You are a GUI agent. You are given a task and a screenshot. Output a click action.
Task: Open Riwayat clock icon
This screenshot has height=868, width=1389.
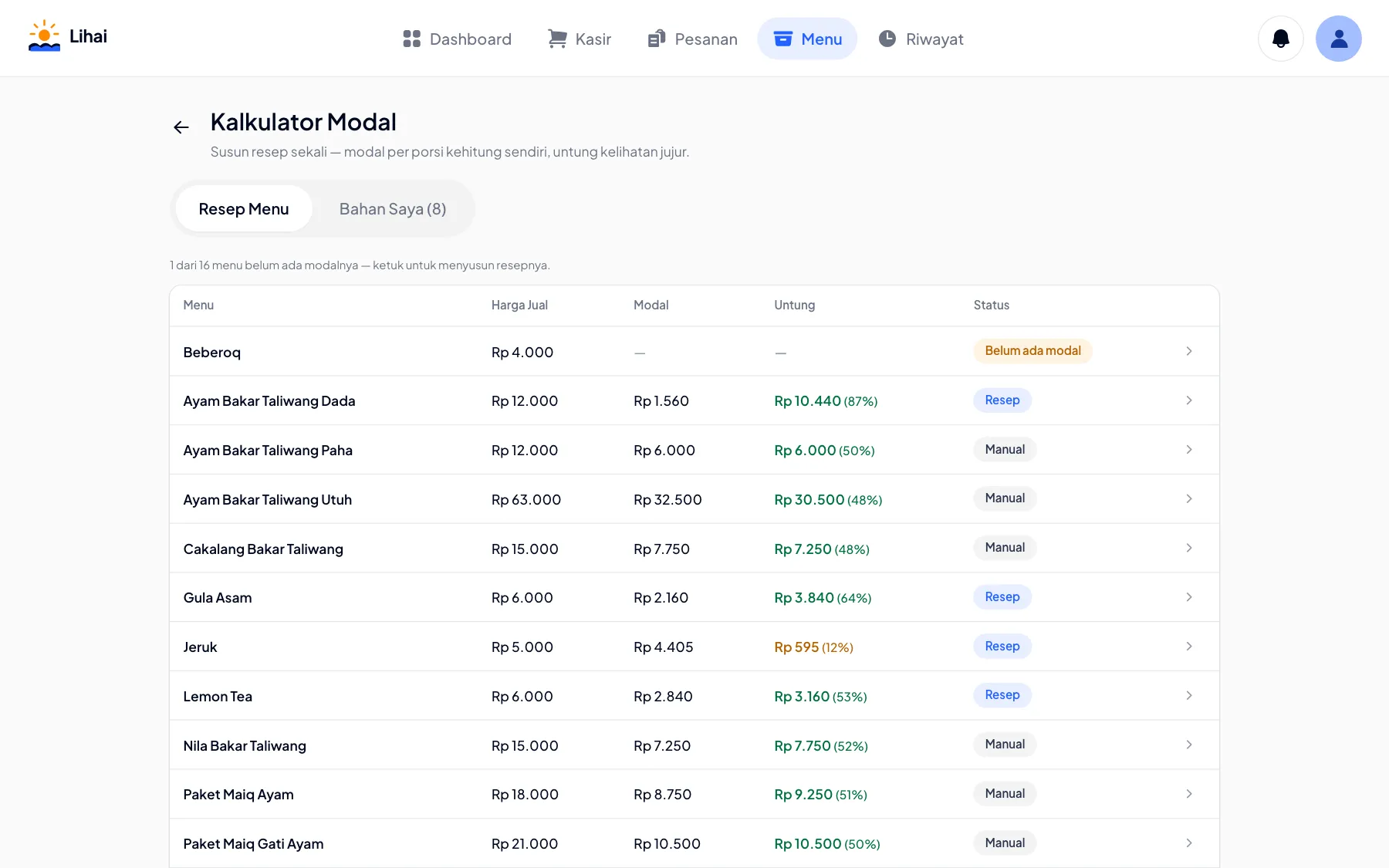[x=887, y=39]
